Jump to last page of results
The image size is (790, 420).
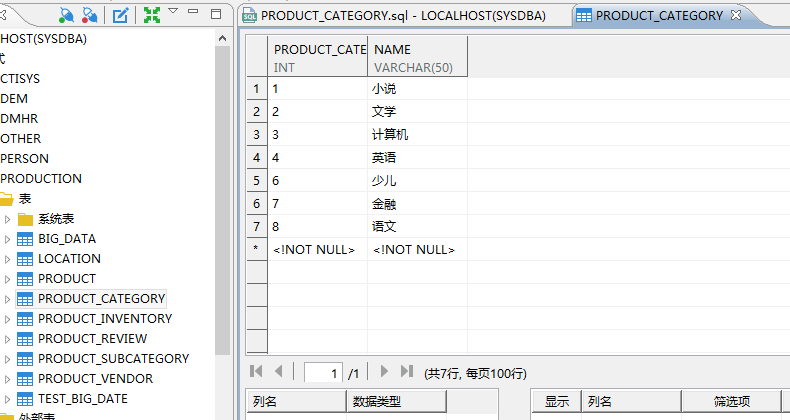pos(407,372)
